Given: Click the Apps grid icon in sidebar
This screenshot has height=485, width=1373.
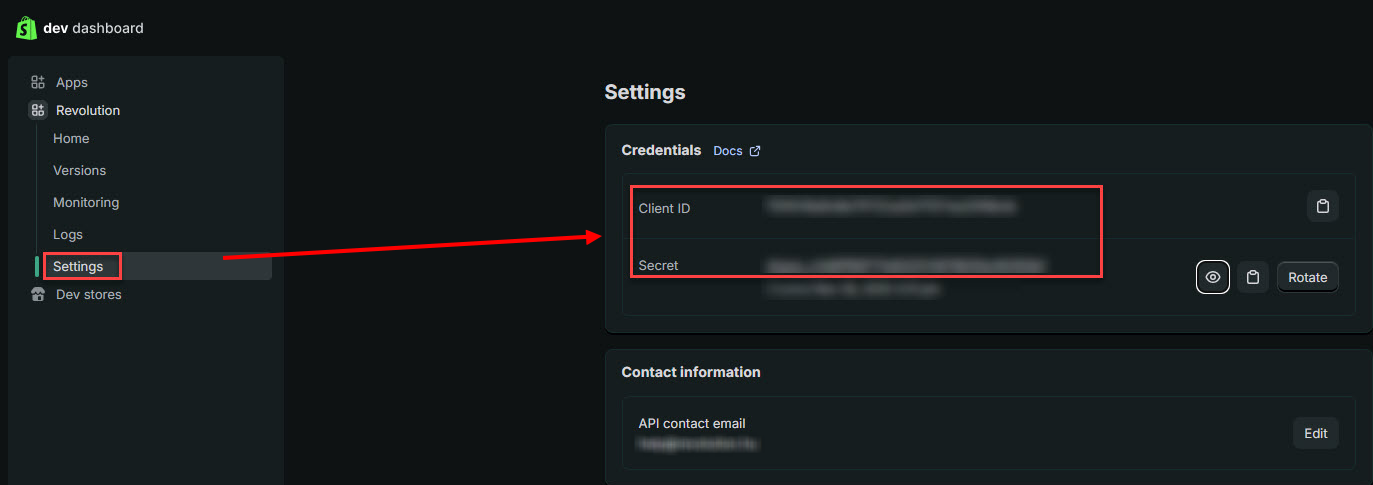Looking at the screenshot, I should [38, 82].
